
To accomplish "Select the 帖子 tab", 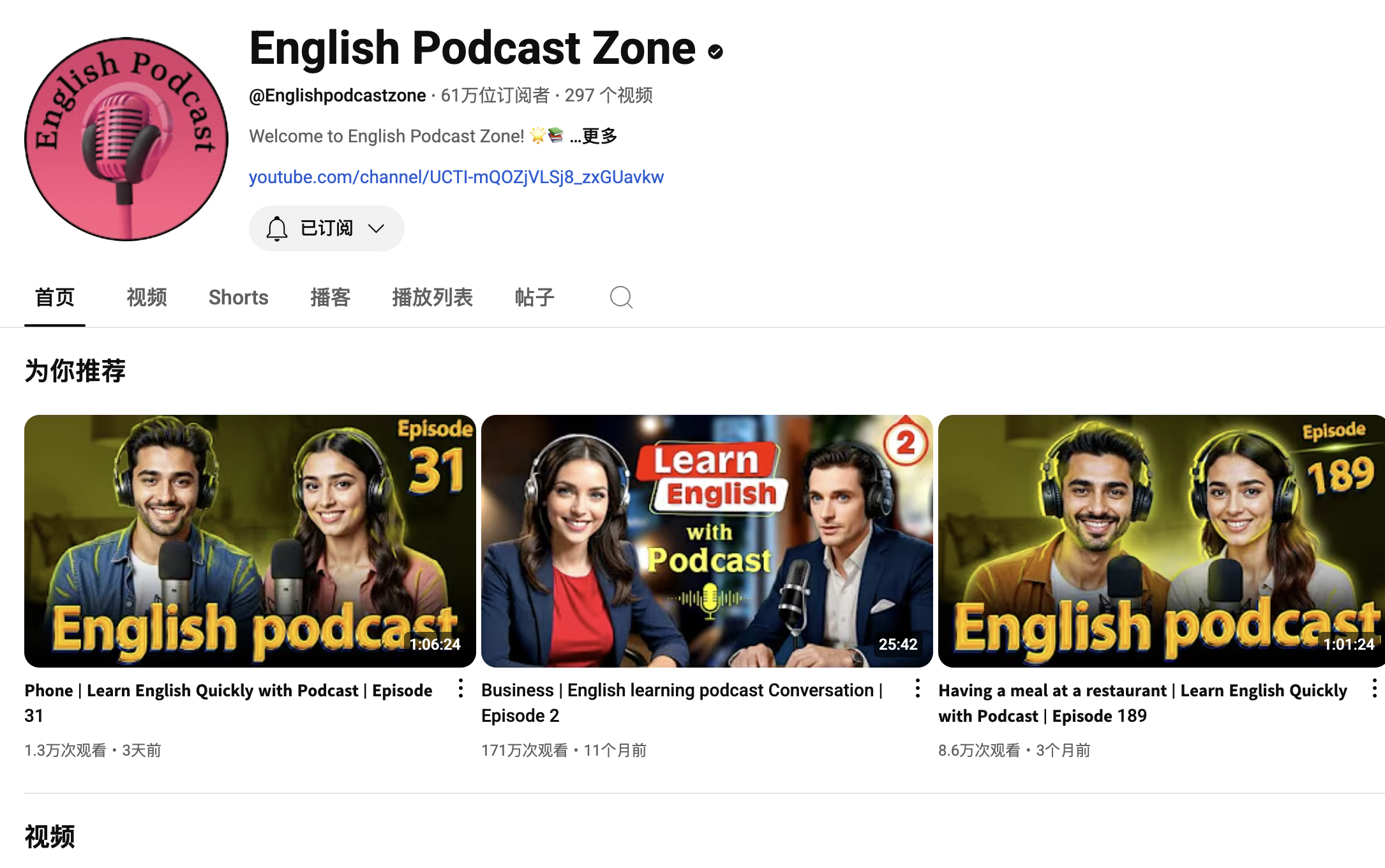I will (535, 297).
